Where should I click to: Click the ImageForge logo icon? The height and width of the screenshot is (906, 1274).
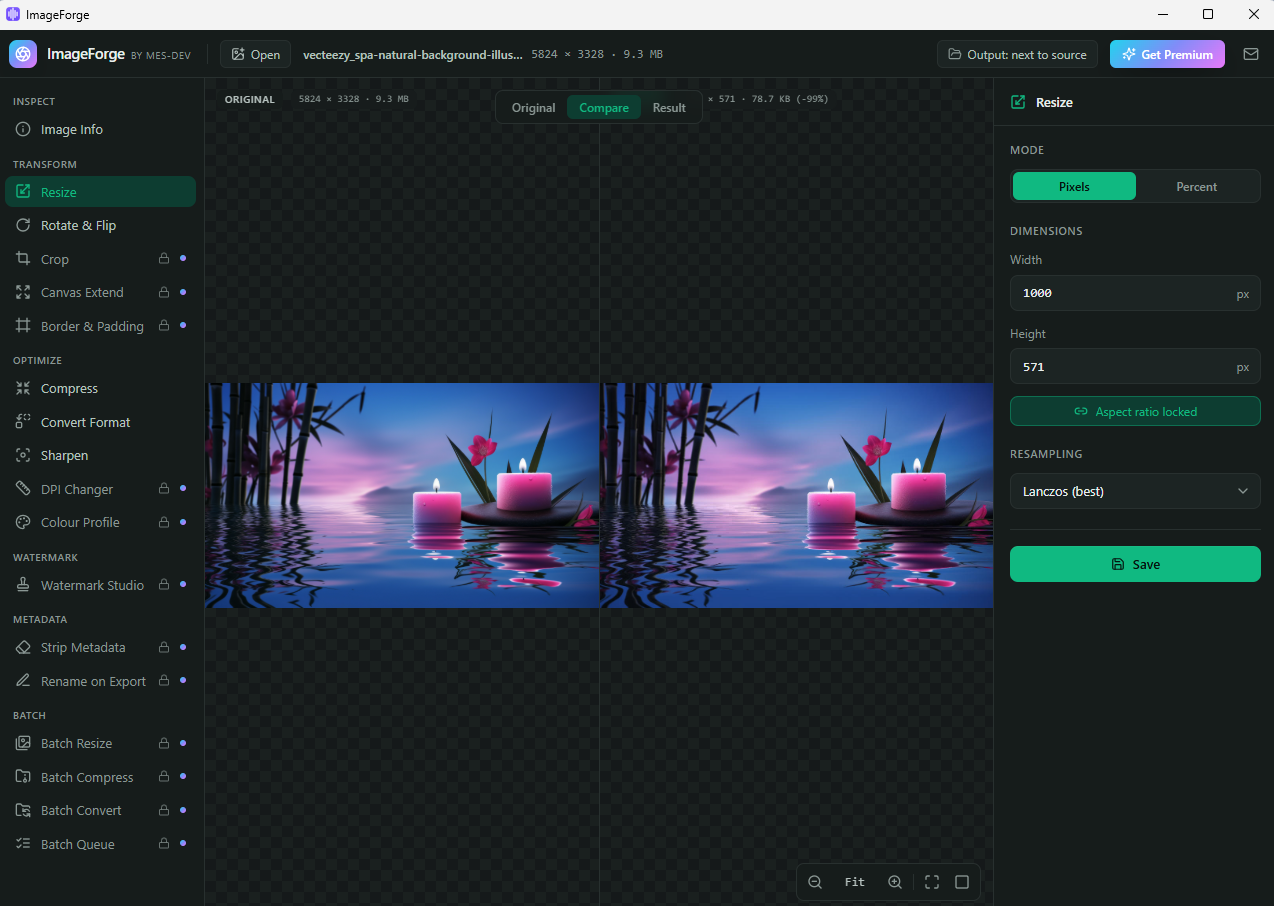click(x=23, y=54)
